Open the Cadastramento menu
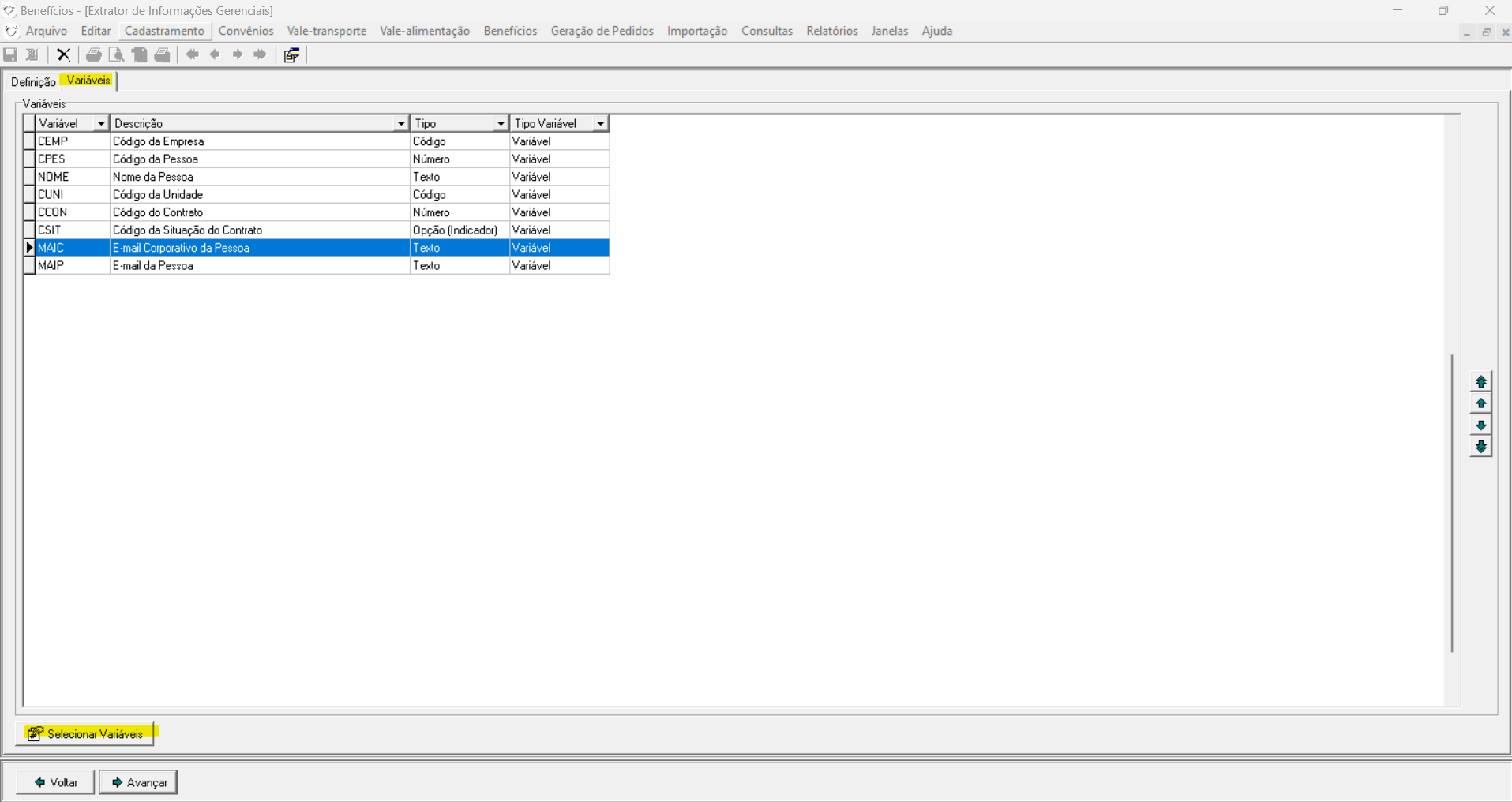 coord(164,31)
